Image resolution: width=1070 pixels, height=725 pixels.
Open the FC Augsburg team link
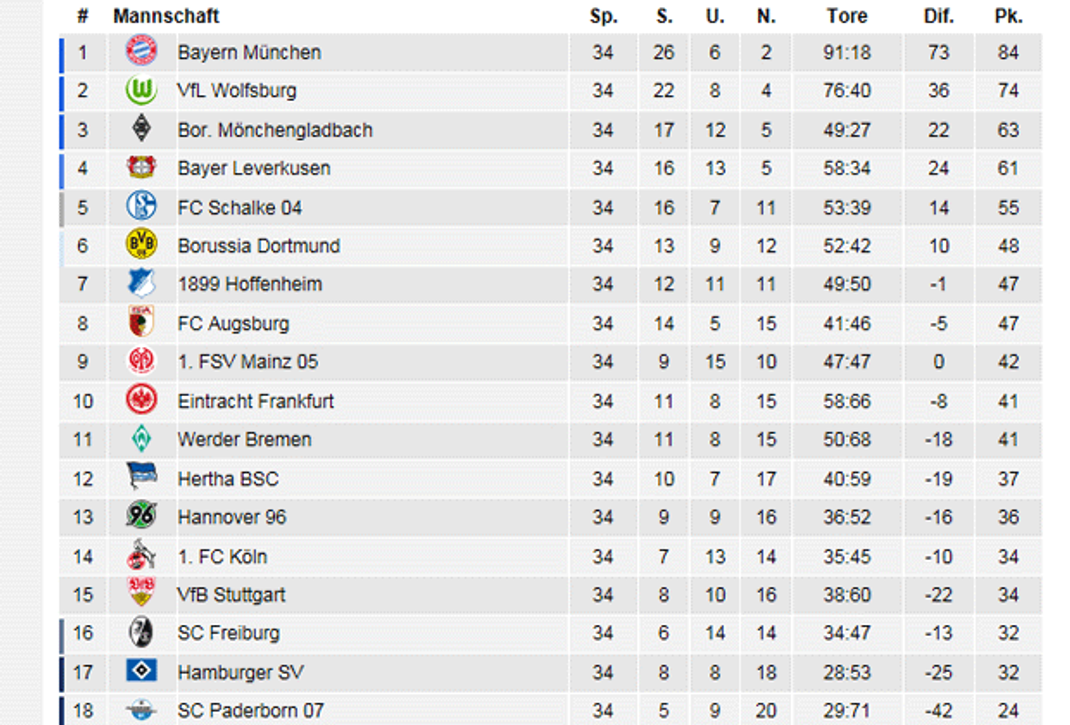coord(233,324)
